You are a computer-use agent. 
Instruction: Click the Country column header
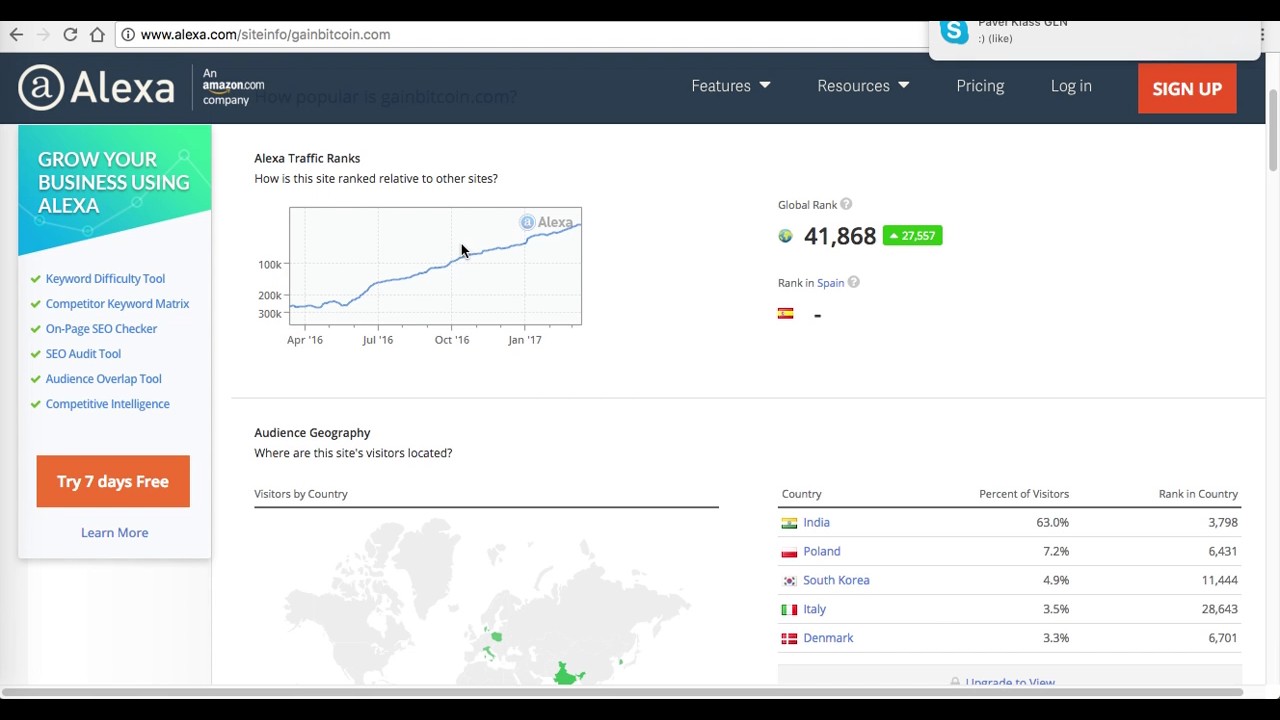click(801, 494)
